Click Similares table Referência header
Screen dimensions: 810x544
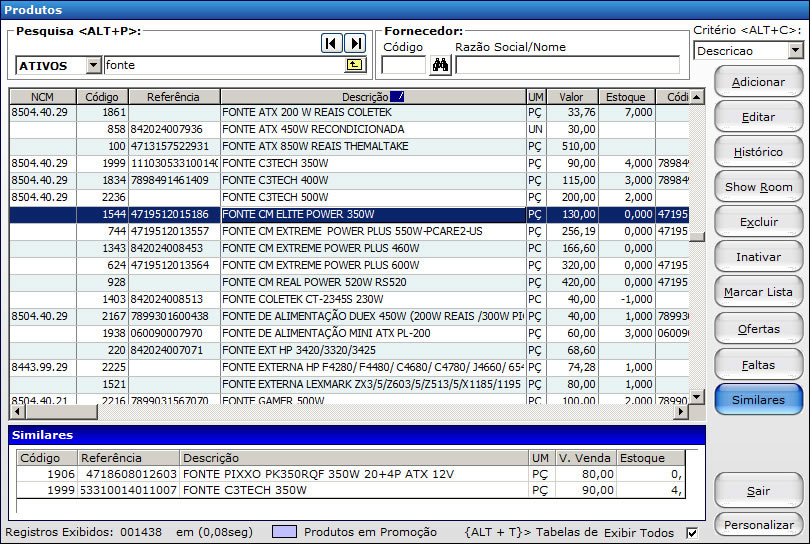click(128, 458)
